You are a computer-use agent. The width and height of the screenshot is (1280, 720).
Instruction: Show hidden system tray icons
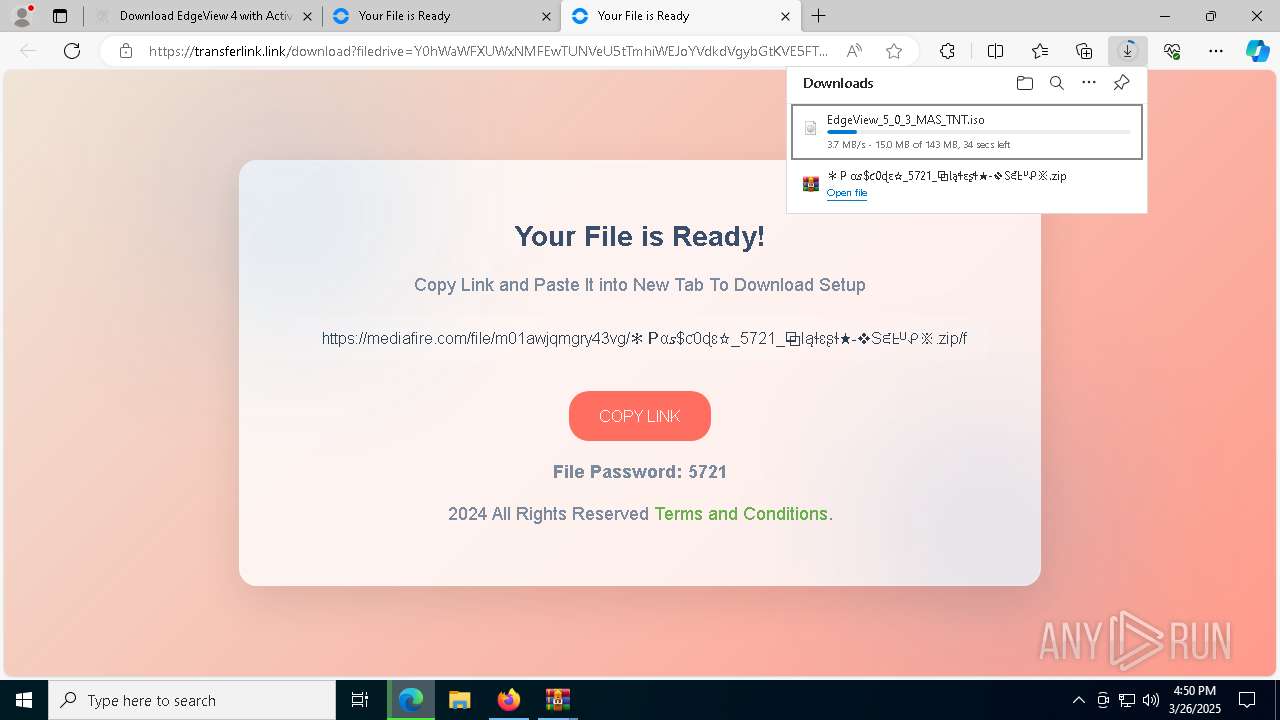pos(1078,700)
